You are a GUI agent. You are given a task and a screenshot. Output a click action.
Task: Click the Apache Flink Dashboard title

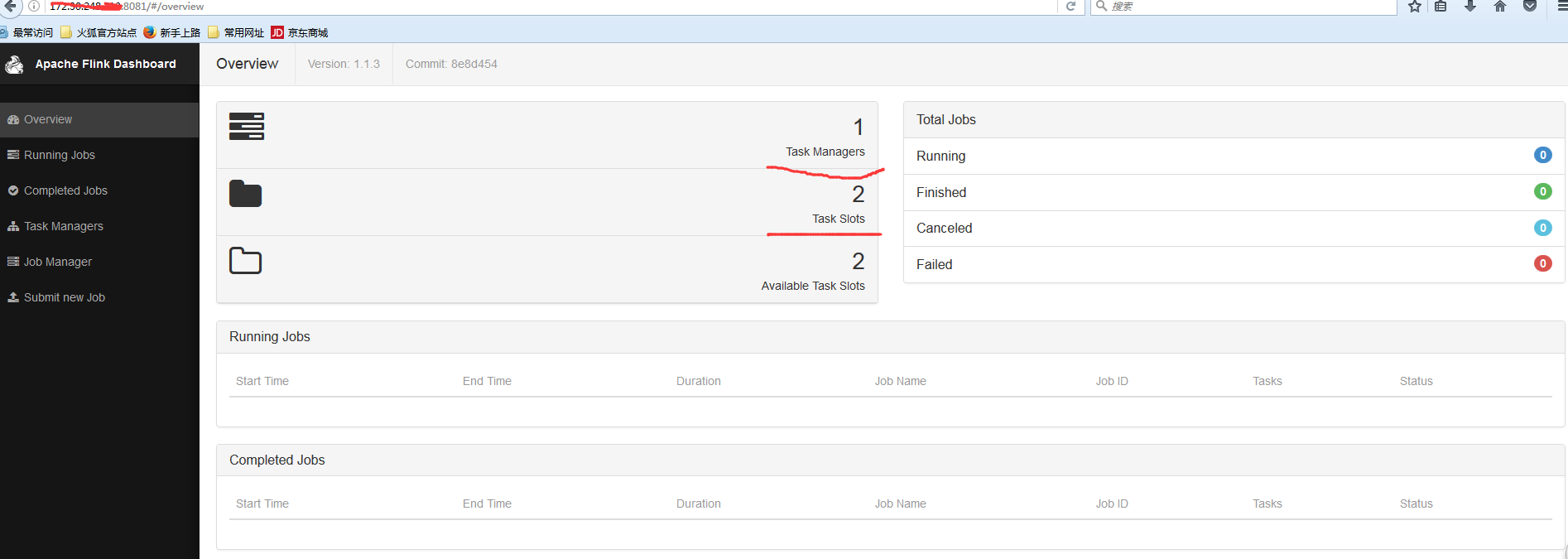point(106,64)
